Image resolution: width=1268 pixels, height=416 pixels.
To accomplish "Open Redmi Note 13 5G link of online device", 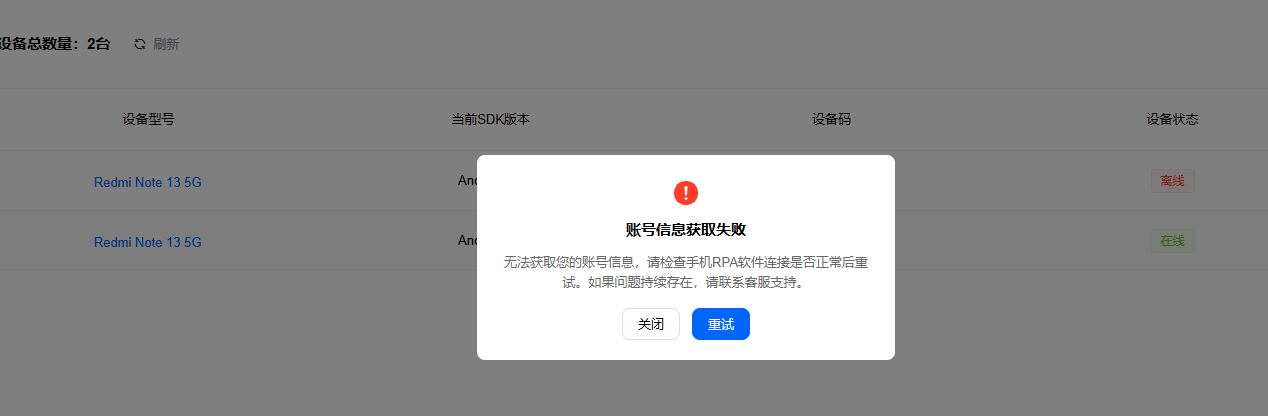I will tap(148, 242).
